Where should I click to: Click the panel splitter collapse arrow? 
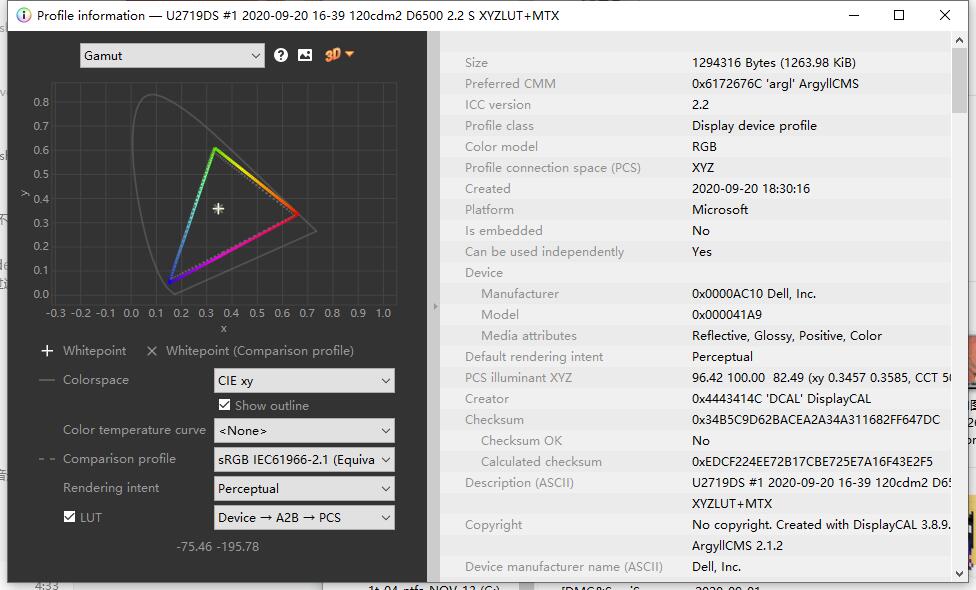point(435,306)
